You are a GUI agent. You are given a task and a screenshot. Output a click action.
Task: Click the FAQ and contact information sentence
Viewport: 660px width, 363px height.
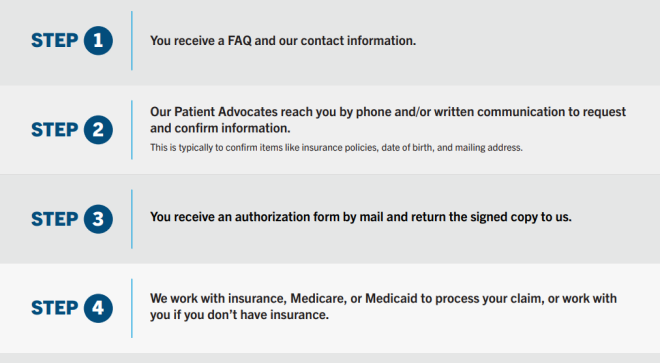283,41
